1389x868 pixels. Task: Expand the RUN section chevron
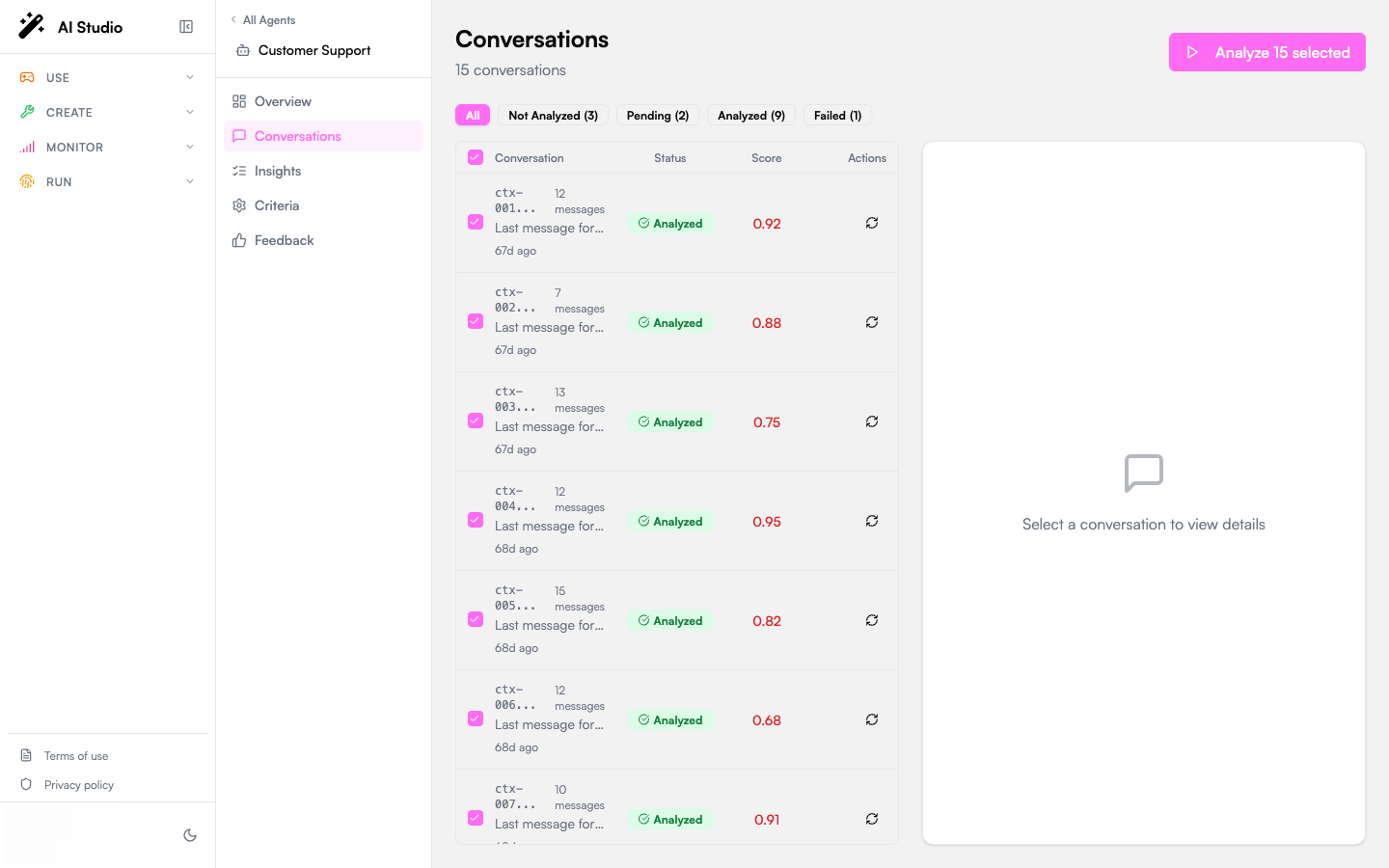tap(190, 181)
